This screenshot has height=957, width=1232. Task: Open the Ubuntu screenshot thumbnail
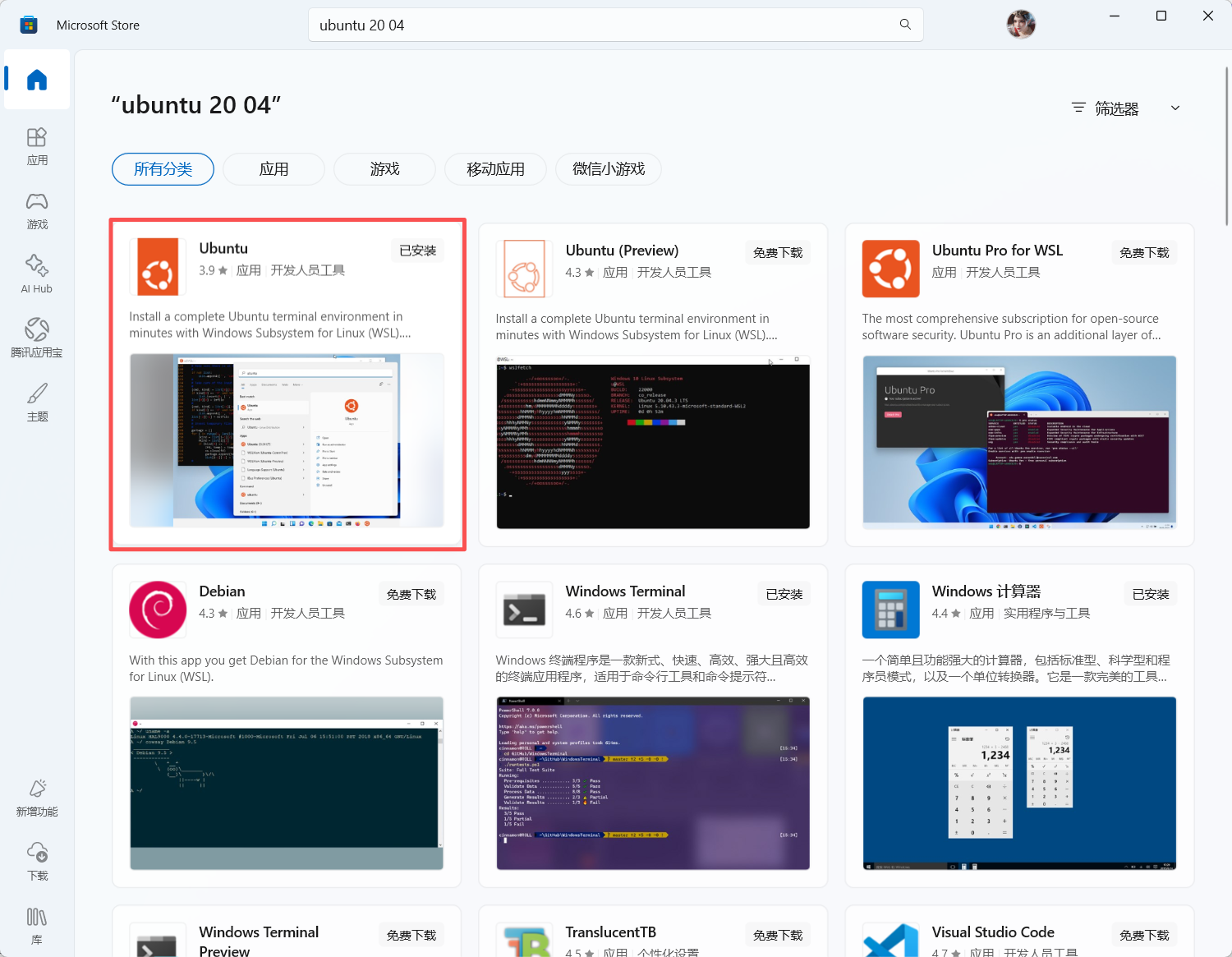(287, 440)
